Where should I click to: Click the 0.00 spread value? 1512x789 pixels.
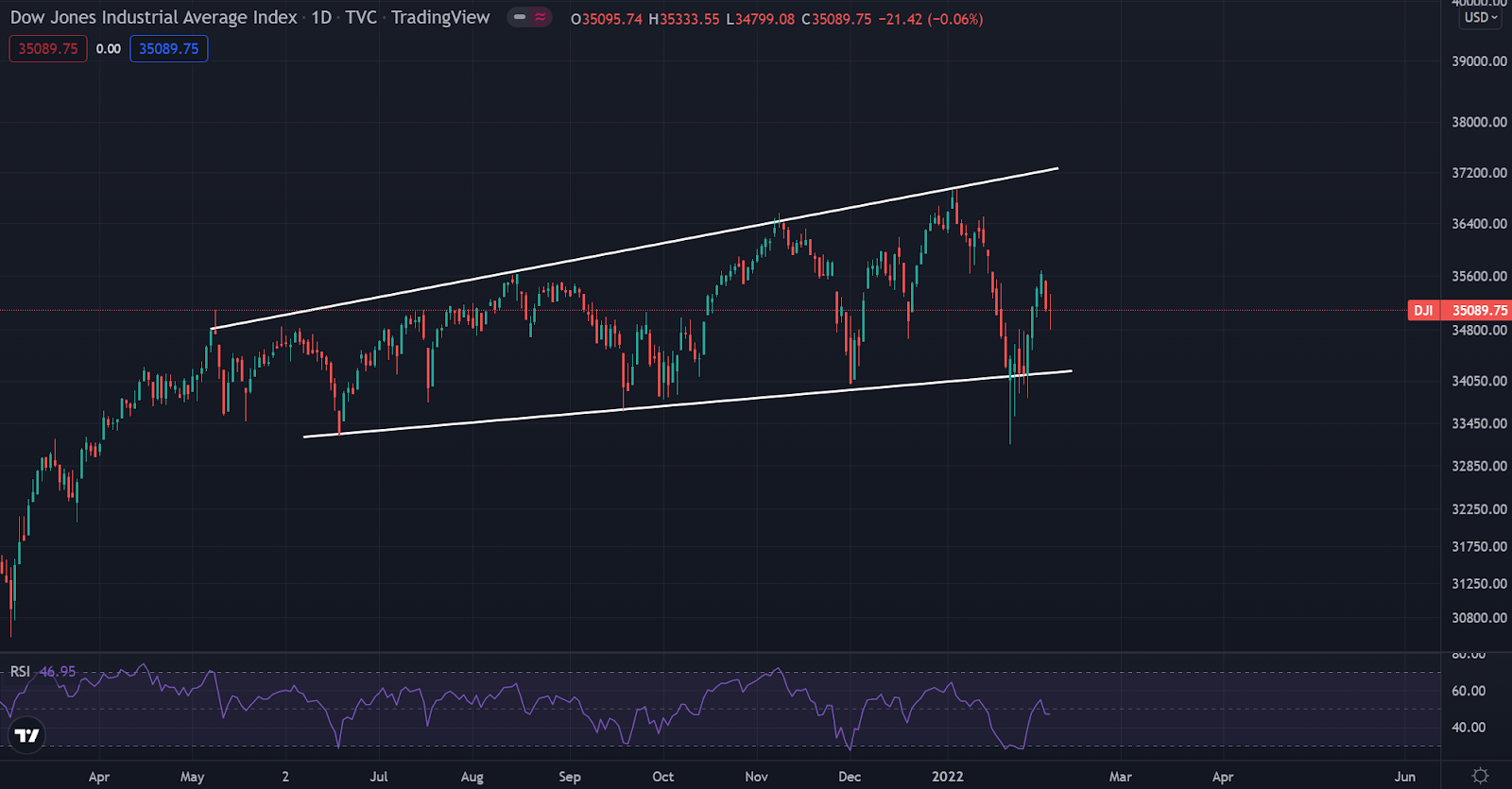tap(109, 49)
